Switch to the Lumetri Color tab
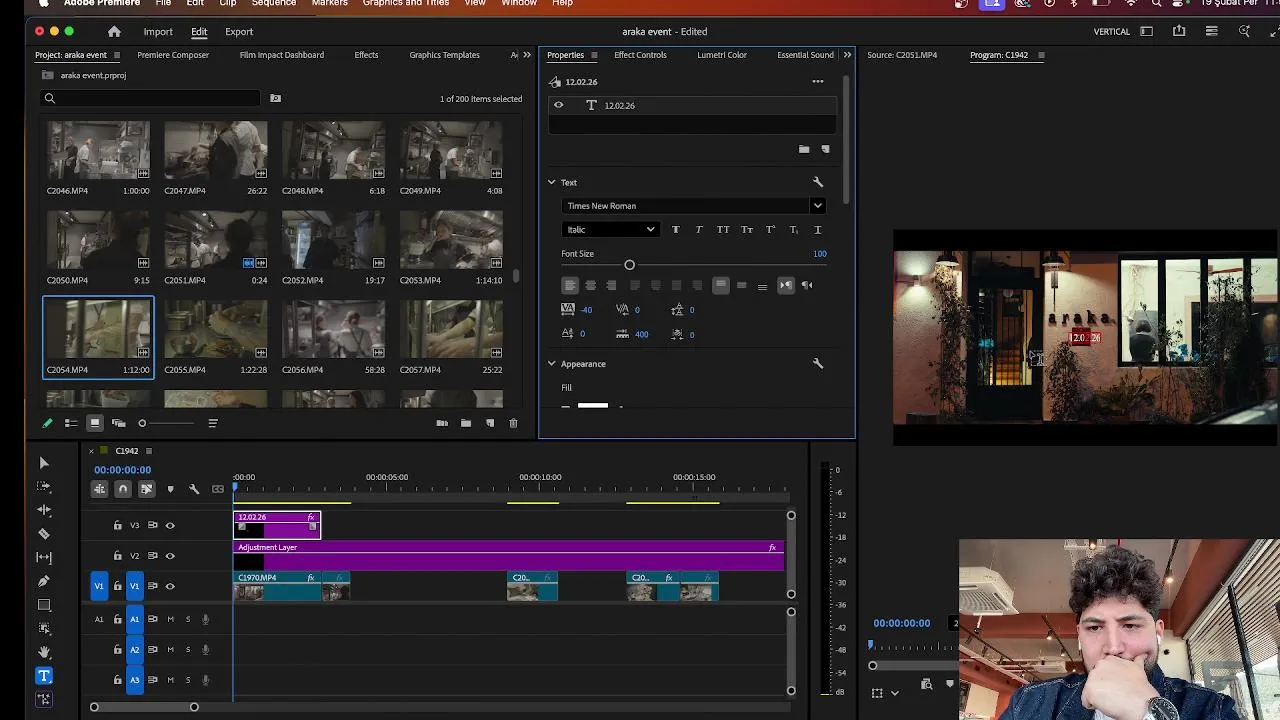This screenshot has width=1280, height=720. point(721,55)
